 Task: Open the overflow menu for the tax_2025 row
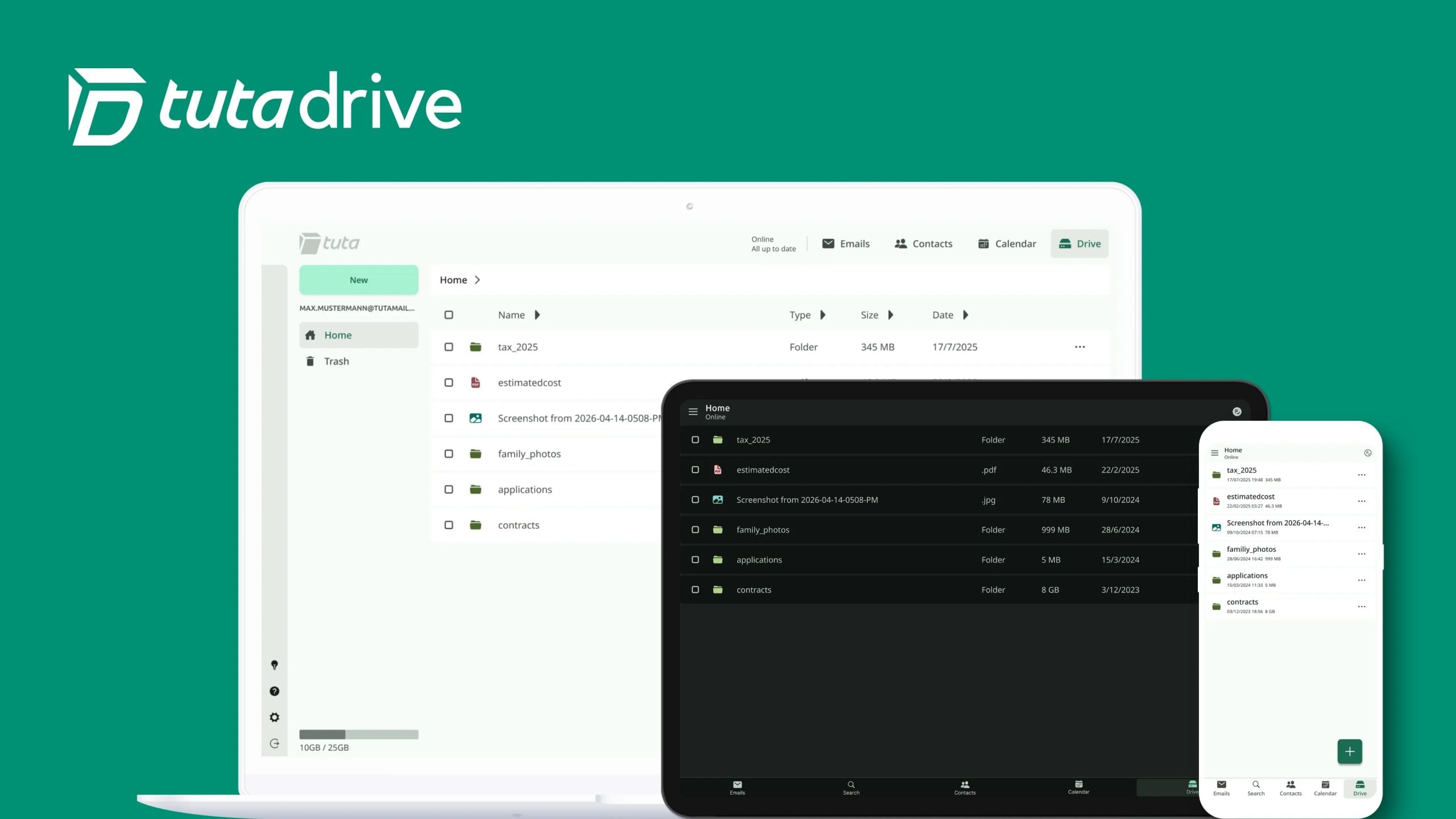pyautogui.click(x=1079, y=346)
